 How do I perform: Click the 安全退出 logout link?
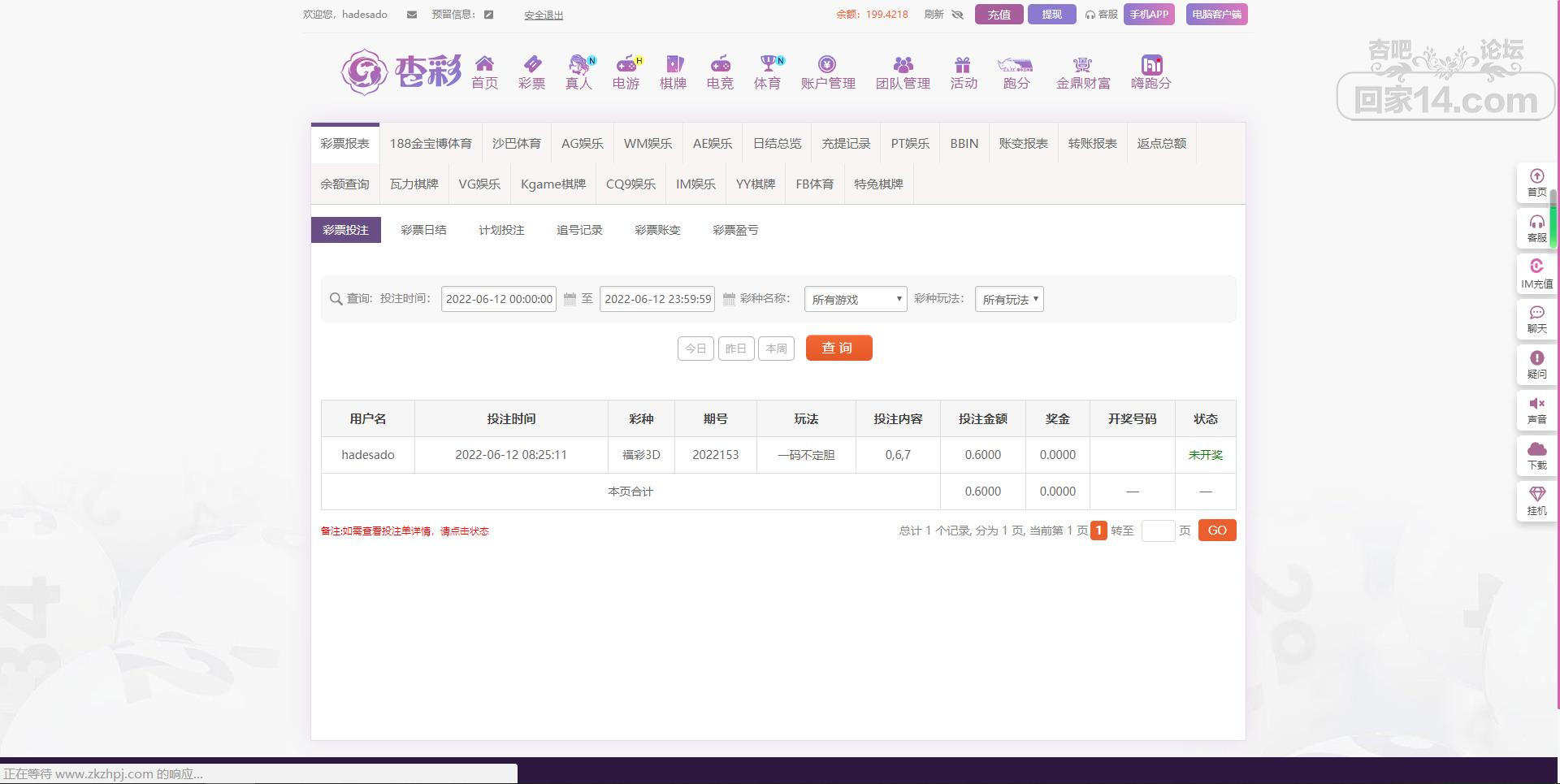click(x=543, y=15)
